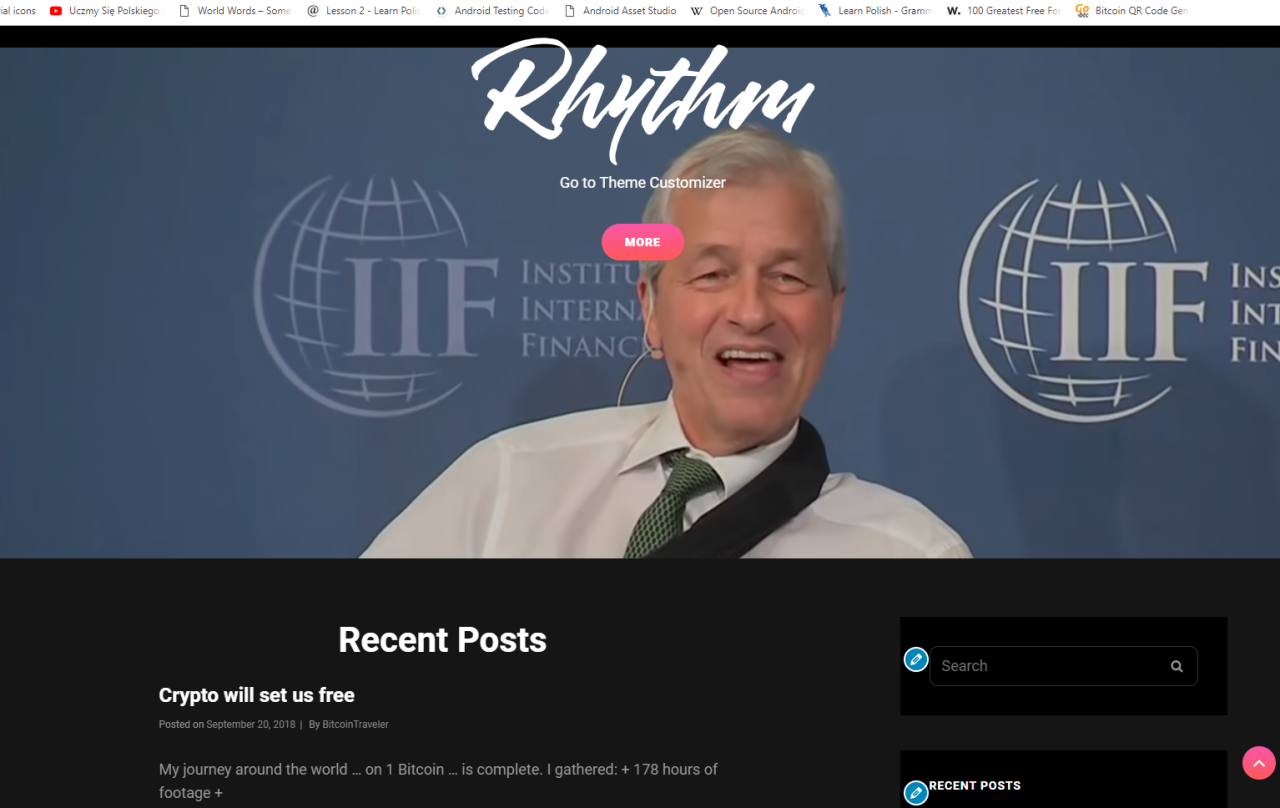1280x808 pixels.
Task: Open the World Words bookmark
Action: click(x=234, y=11)
